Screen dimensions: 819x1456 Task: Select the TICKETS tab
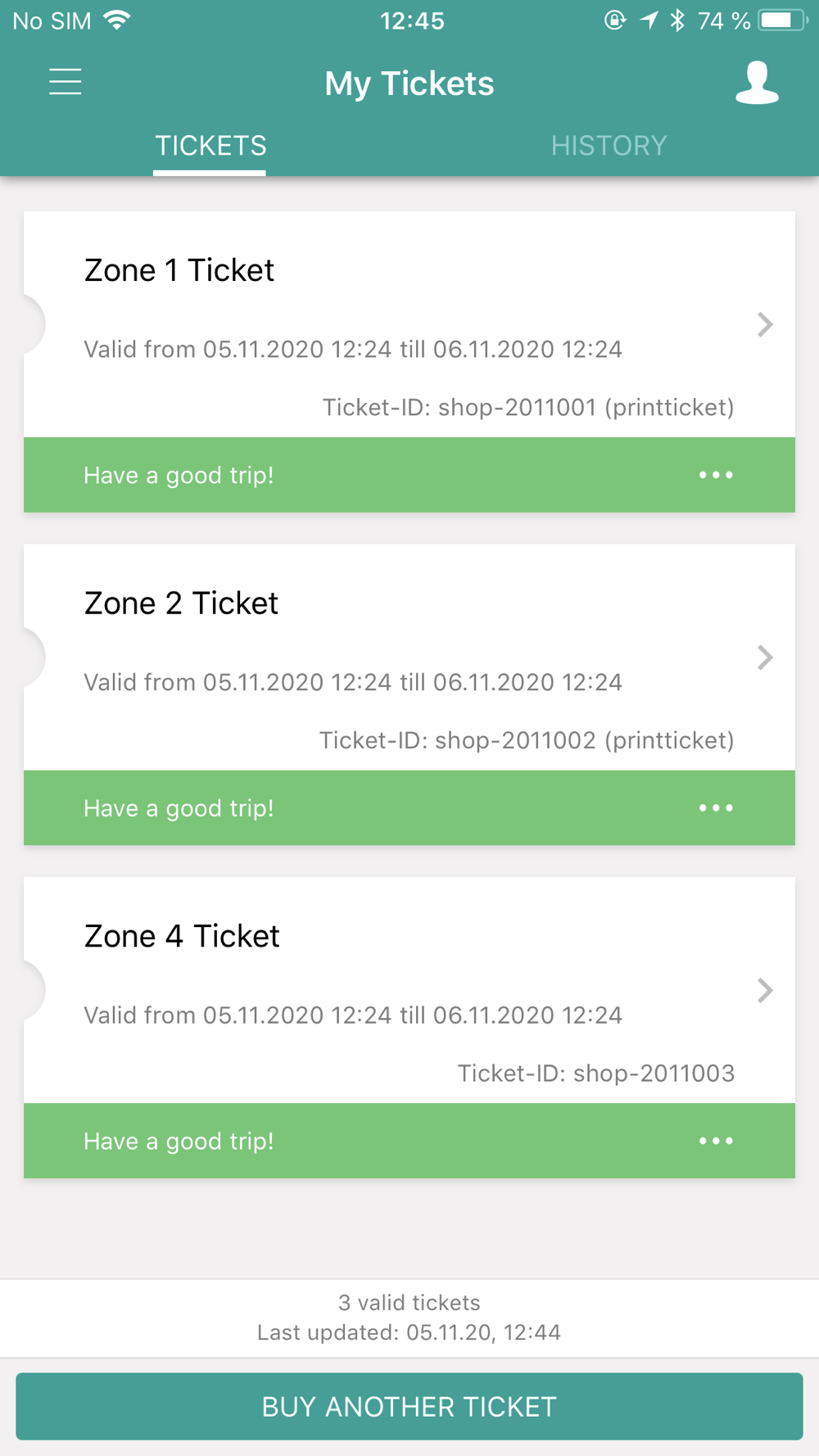[210, 146]
